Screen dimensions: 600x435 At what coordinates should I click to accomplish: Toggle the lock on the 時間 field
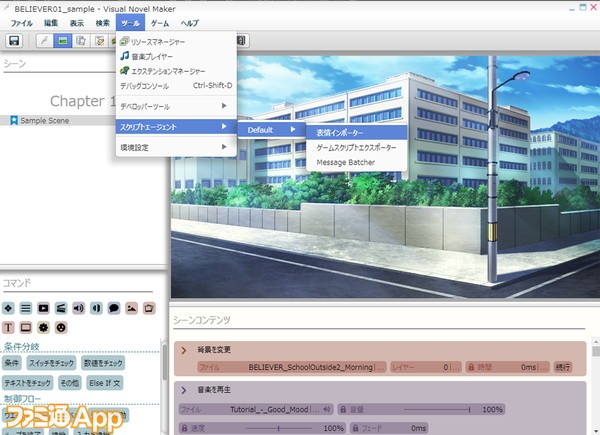pos(471,367)
